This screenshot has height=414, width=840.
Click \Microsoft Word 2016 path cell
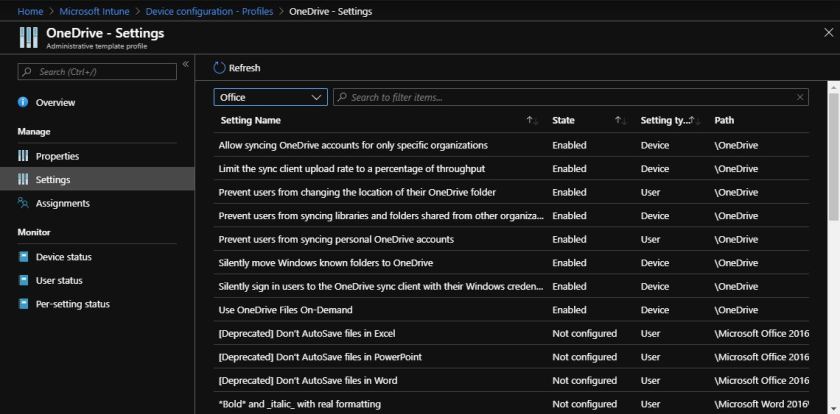click(x=761, y=404)
